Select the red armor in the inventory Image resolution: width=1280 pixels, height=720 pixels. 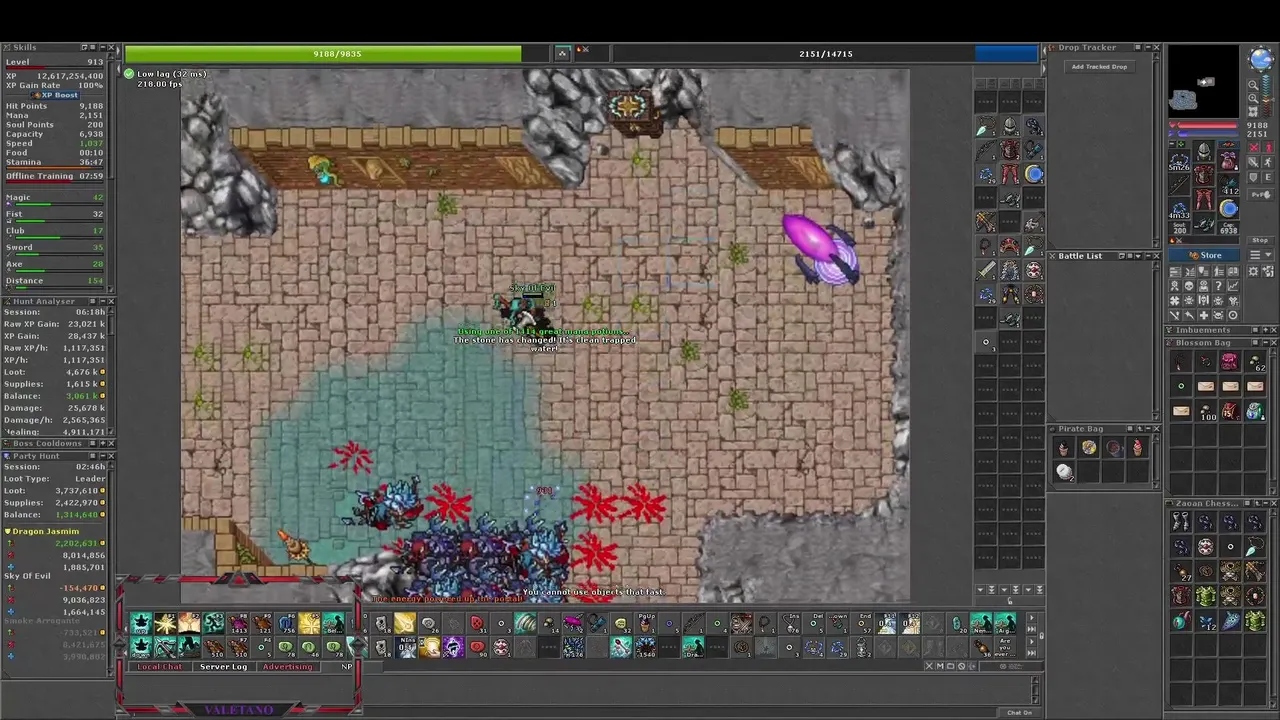1203,175
